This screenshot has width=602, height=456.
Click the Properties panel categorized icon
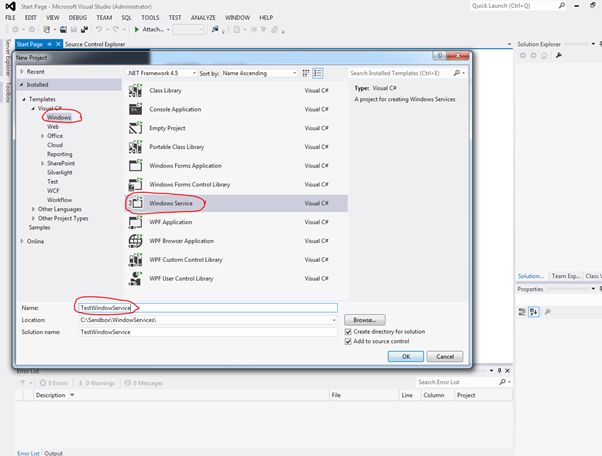(522, 312)
